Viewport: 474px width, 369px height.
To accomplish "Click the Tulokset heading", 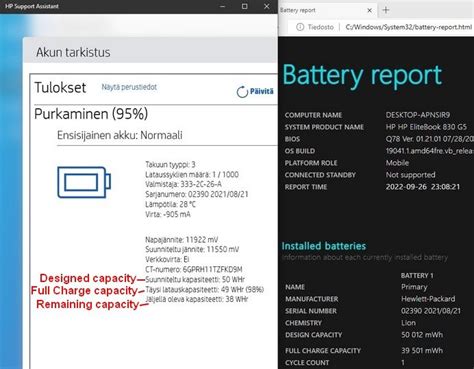I will (x=60, y=88).
